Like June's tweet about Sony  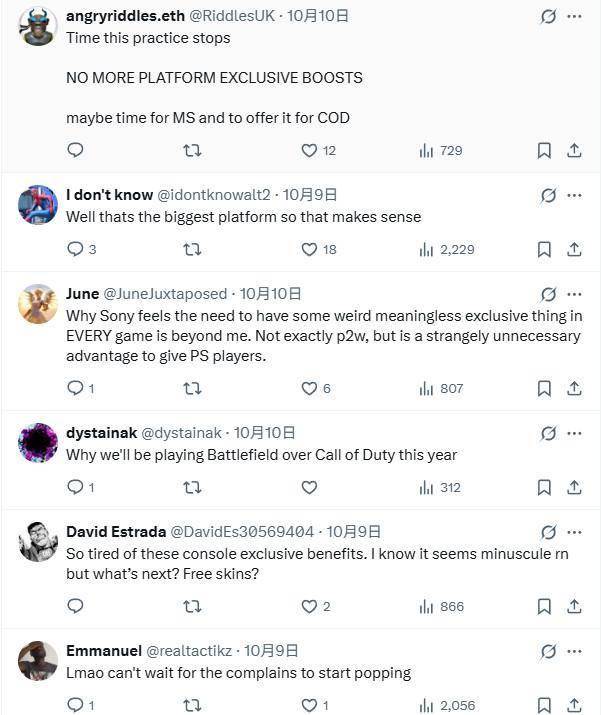click(310, 388)
